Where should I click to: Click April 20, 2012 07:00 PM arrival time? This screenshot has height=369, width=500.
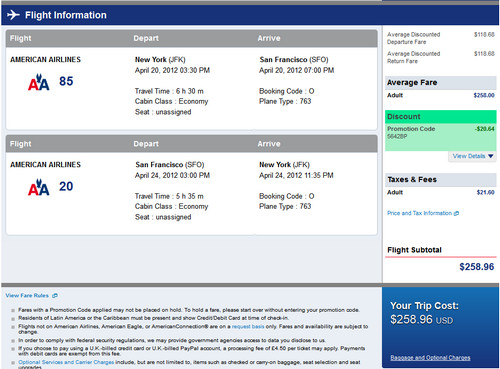[x=297, y=70]
